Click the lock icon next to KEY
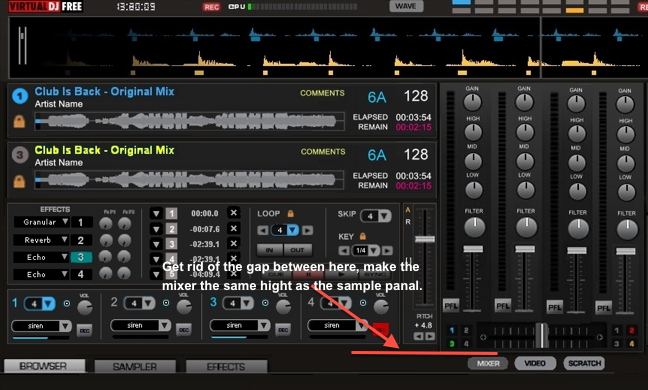Screen dimensions: 648x390 click(362, 236)
